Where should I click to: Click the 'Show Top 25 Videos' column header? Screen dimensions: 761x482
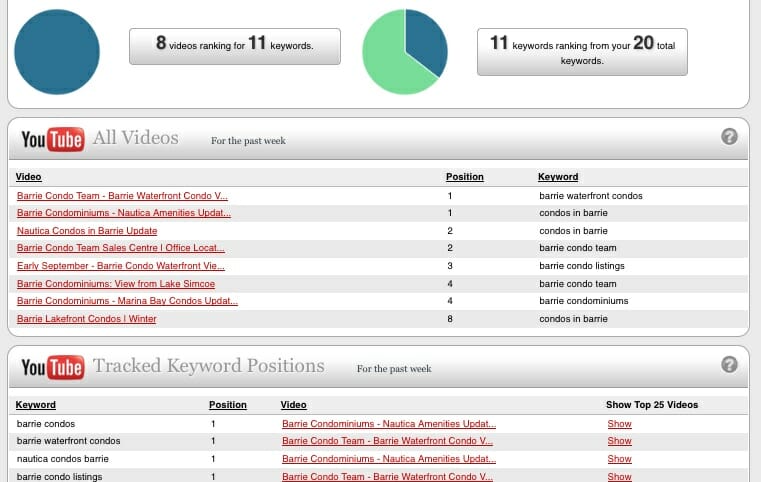[652, 405]
